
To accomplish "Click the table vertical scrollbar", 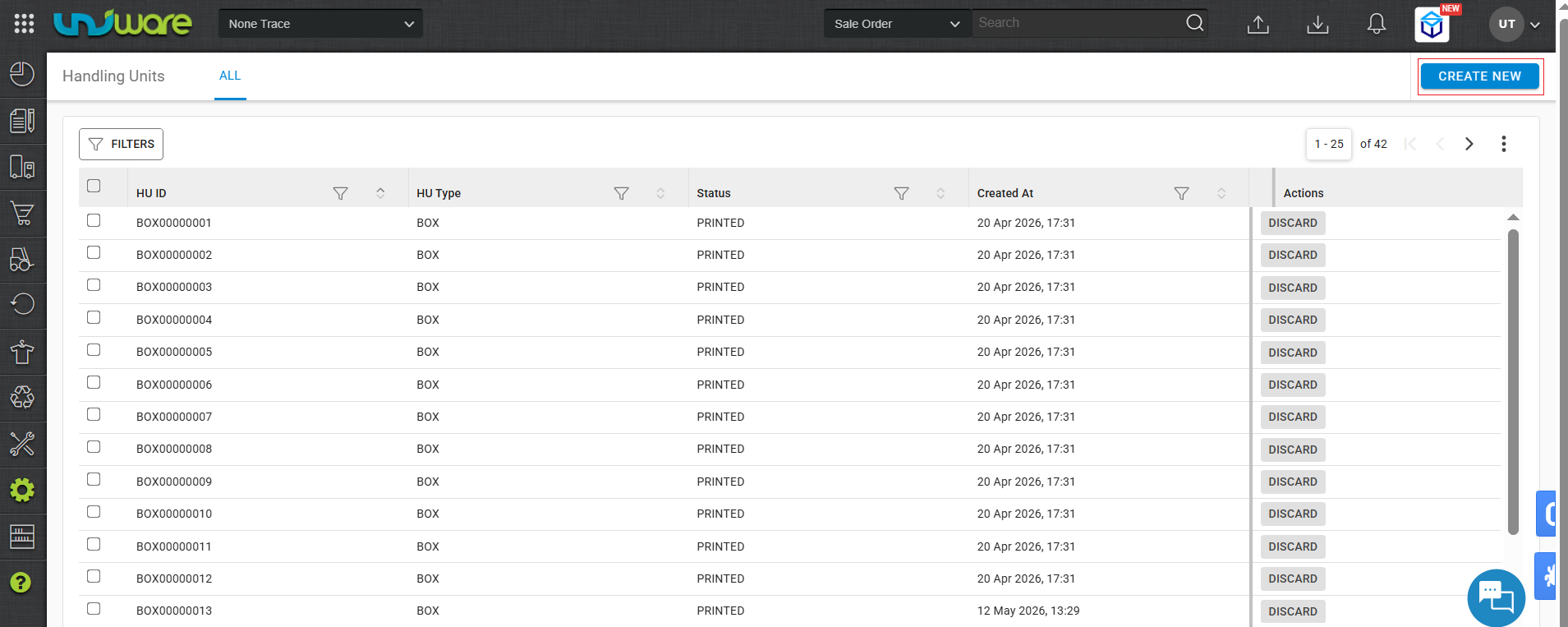I will (x=1513, y=382).
